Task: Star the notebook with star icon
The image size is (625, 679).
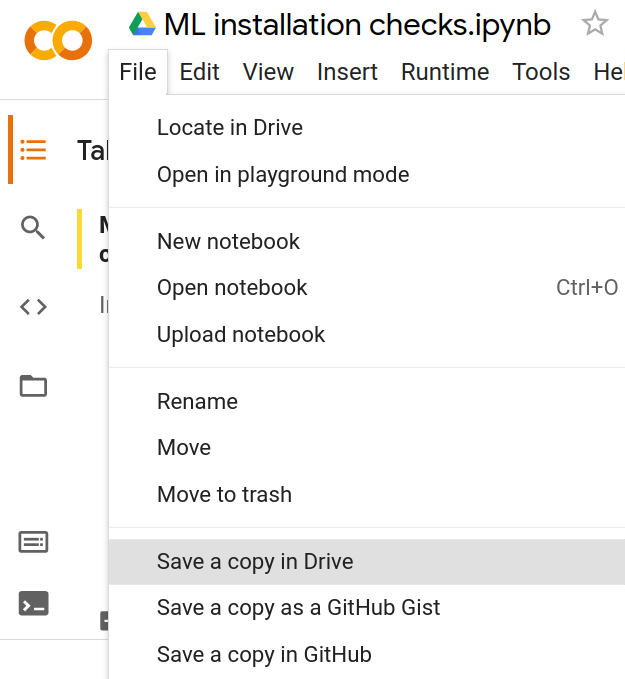Action: tap(595, 23)
